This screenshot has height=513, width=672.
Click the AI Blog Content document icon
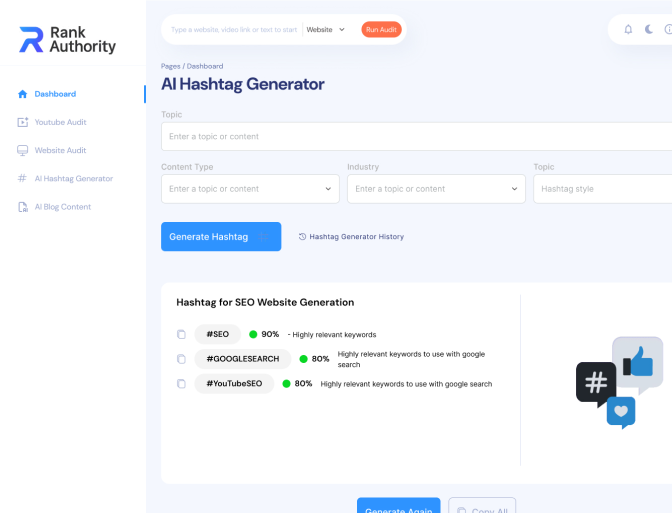click(x=23, y=207)
